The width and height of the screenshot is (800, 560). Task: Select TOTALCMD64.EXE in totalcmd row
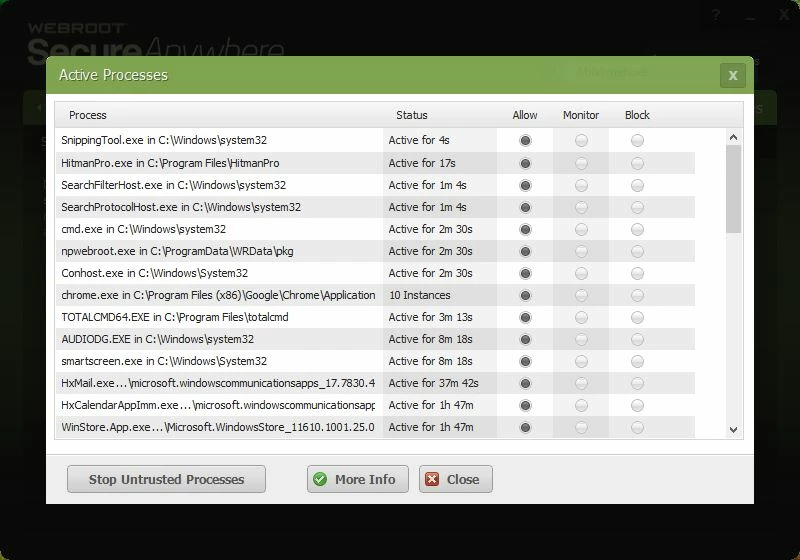(375, 317)
